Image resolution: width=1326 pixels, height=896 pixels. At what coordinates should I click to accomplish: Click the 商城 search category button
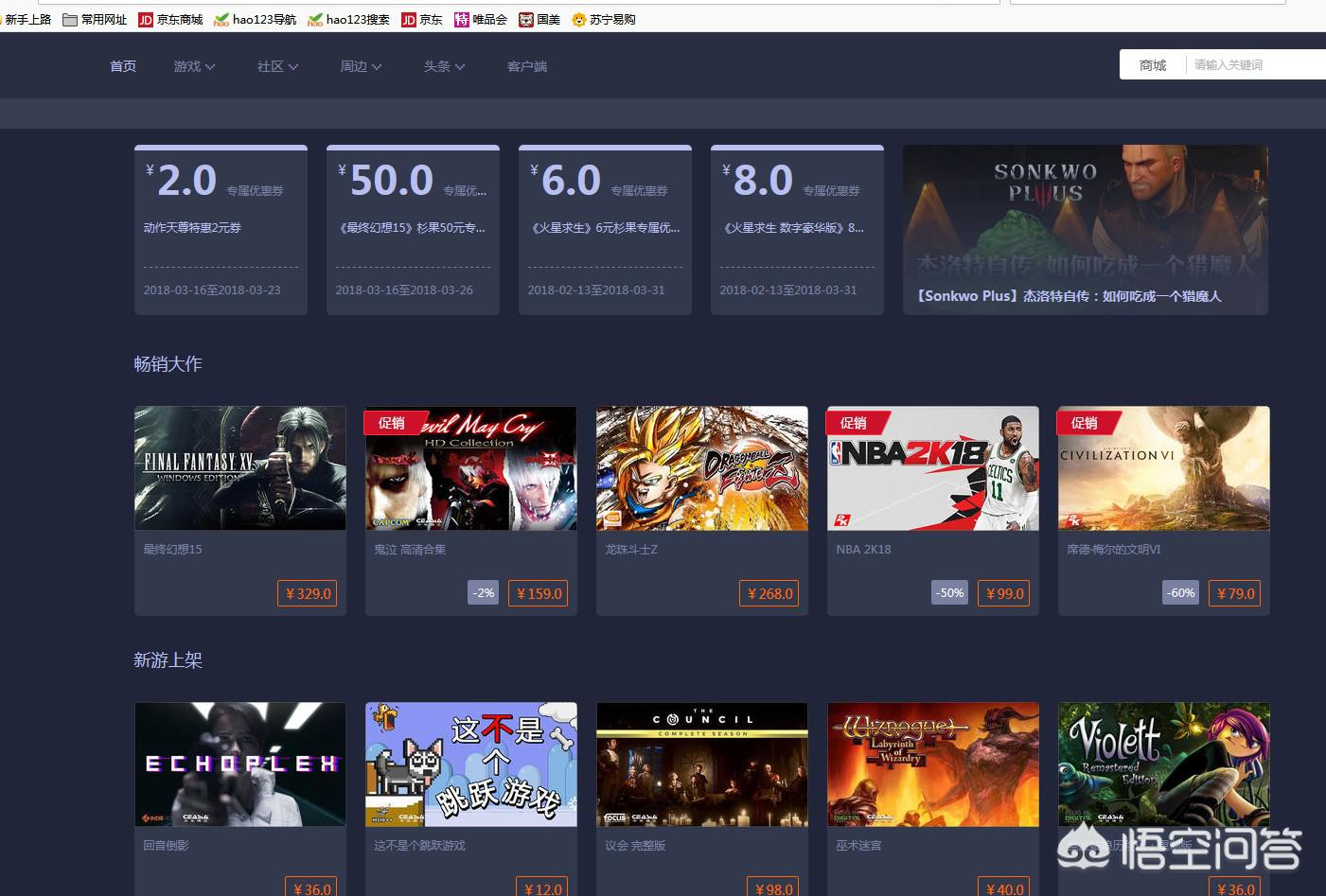1152,65
